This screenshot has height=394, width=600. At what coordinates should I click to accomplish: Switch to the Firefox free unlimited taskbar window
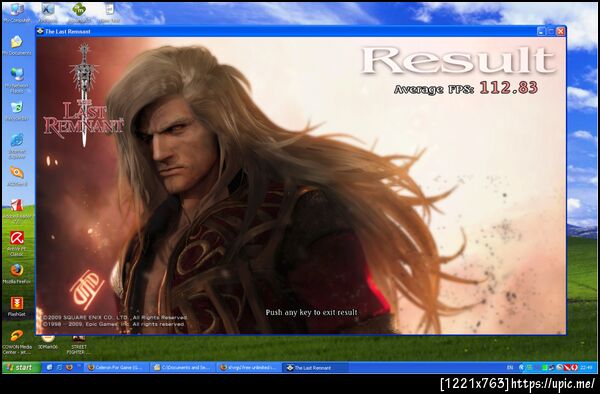[249, 368]
